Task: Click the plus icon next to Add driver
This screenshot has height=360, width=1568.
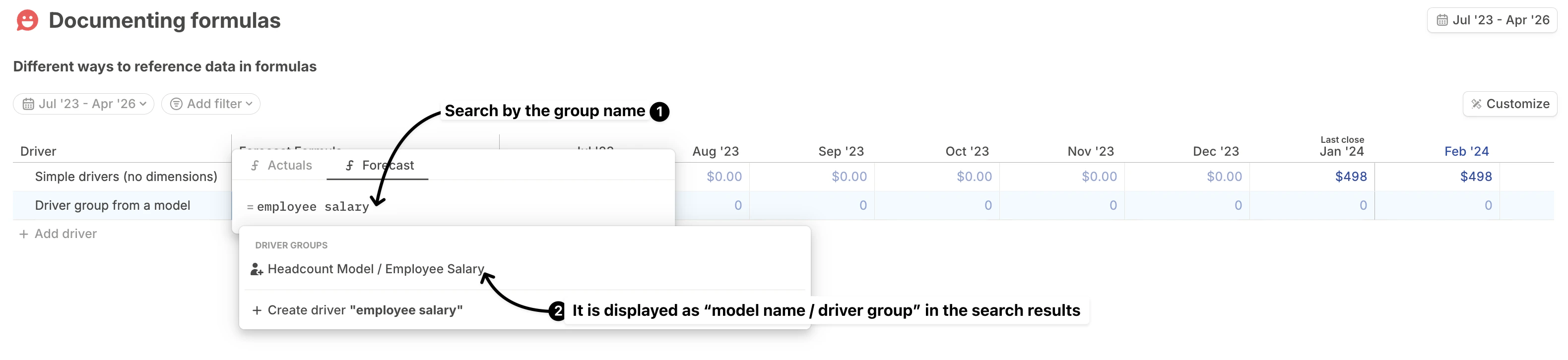Action: (x=24, y=234)
